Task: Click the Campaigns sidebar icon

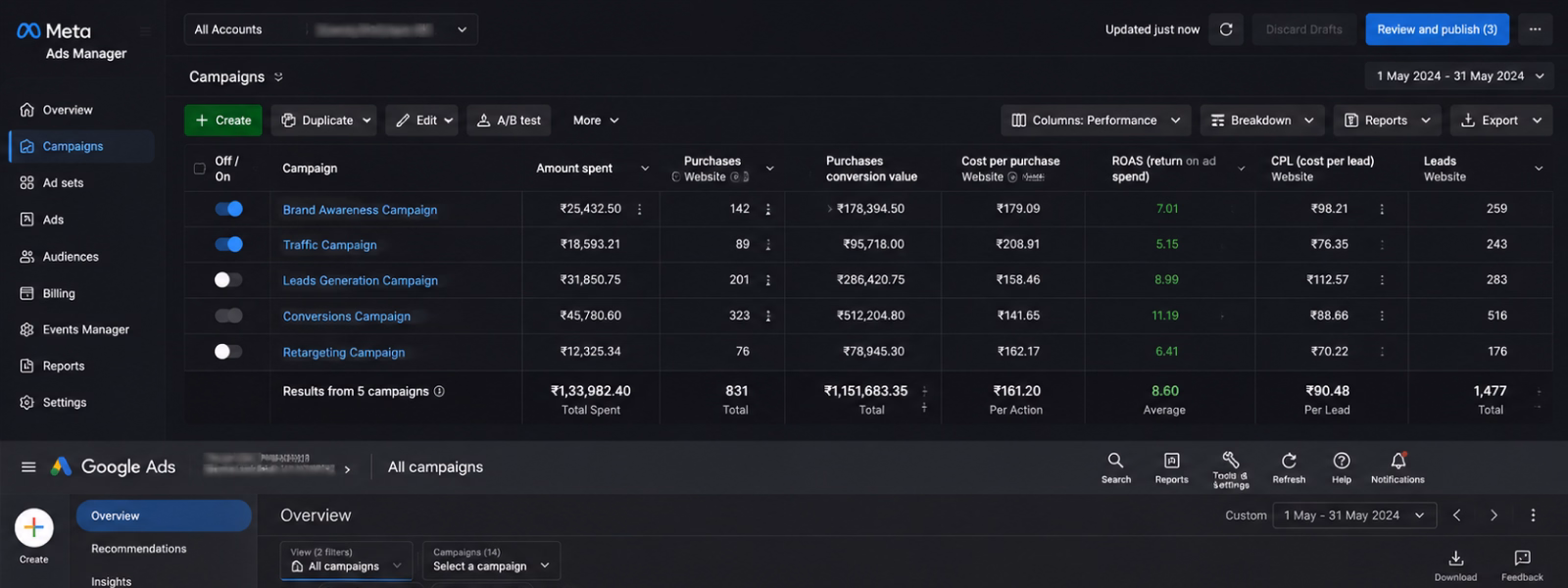Action: pyautogui.click(x=26, y=146)
